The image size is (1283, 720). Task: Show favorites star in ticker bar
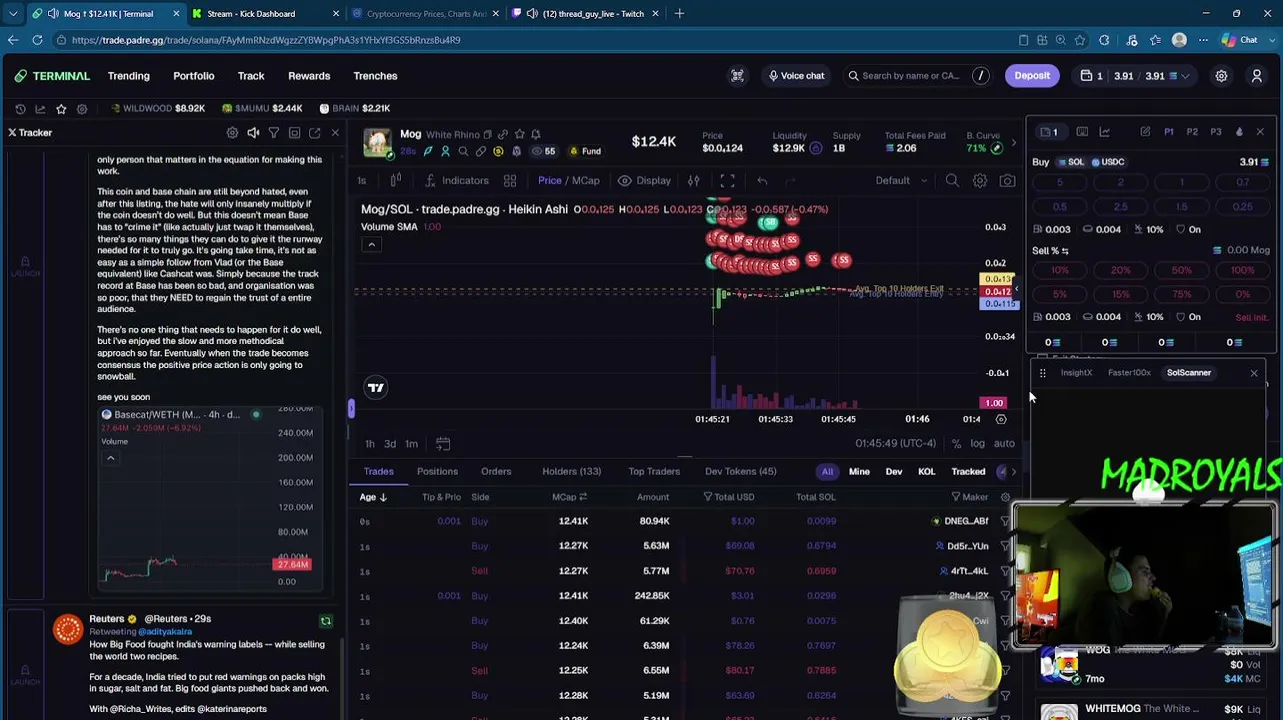61,108
